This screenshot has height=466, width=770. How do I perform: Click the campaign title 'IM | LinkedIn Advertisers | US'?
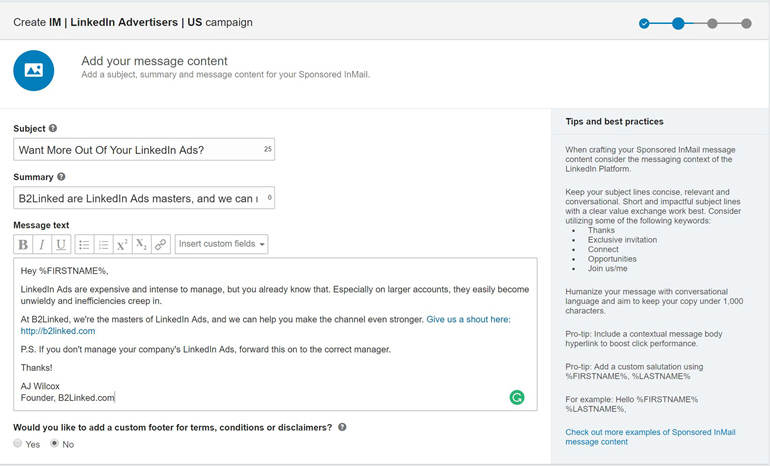point(126,23)
